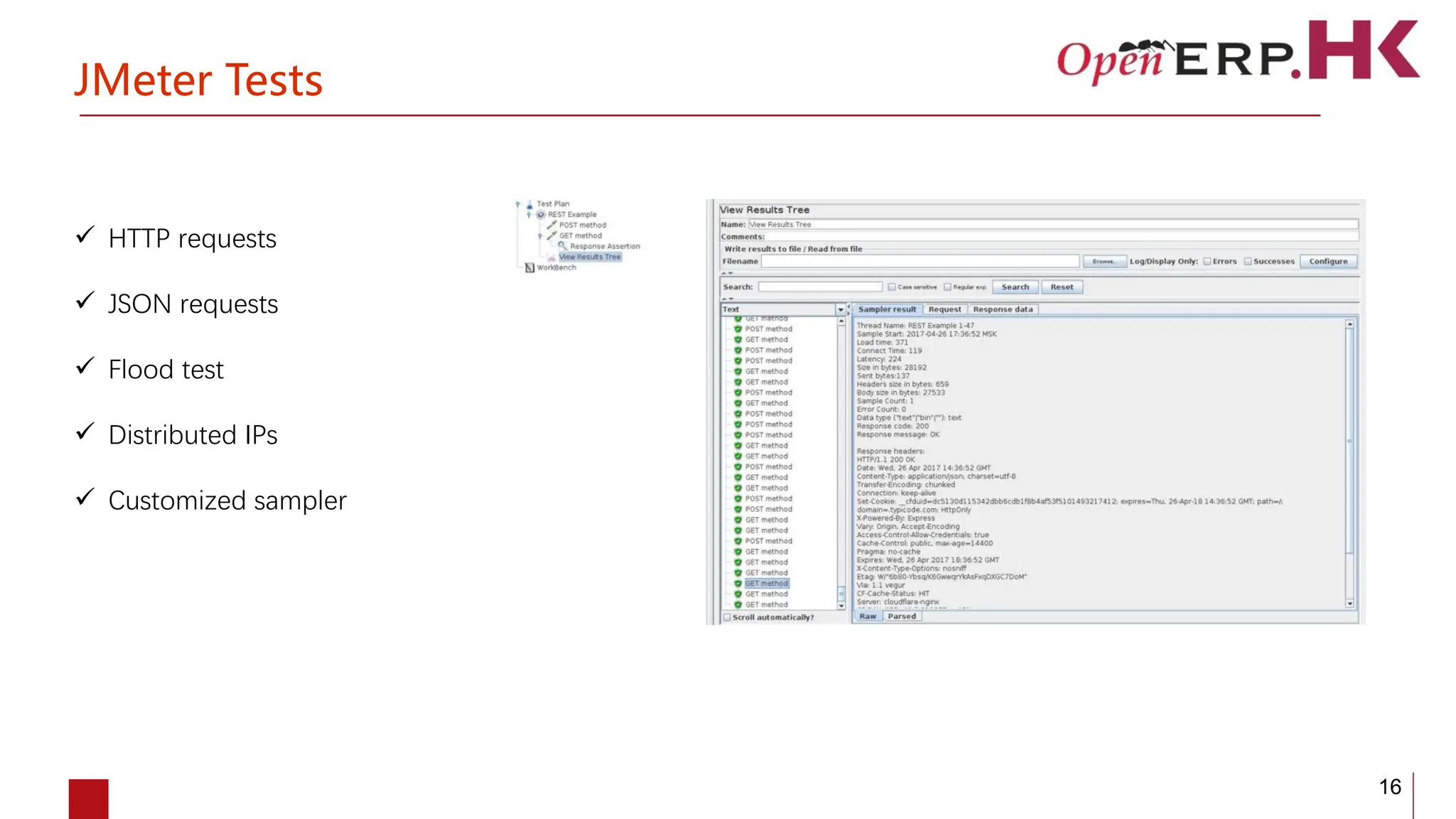Select Test Plan node in tree
The width and height of the screenshot is (1456, 819).
(x=553, y=204)
